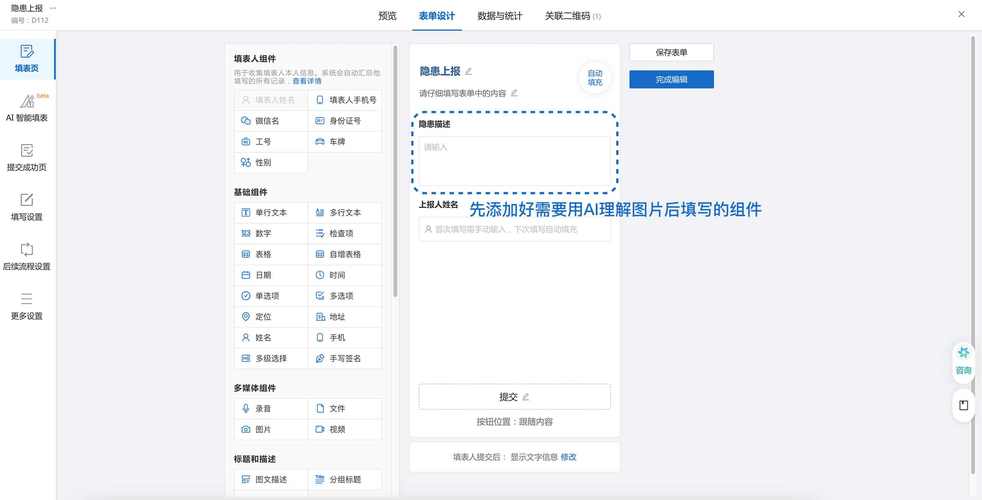The image size is (982, 500).
Task: Click the 自动填充 round button
Action: 595,77
